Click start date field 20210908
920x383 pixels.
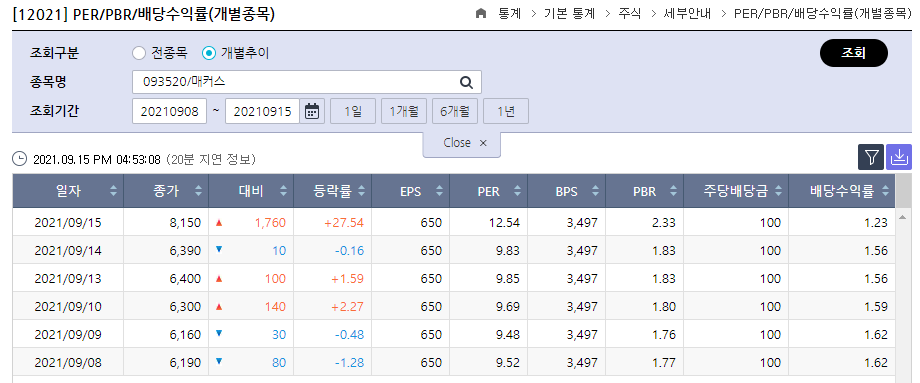coord(170,111)
